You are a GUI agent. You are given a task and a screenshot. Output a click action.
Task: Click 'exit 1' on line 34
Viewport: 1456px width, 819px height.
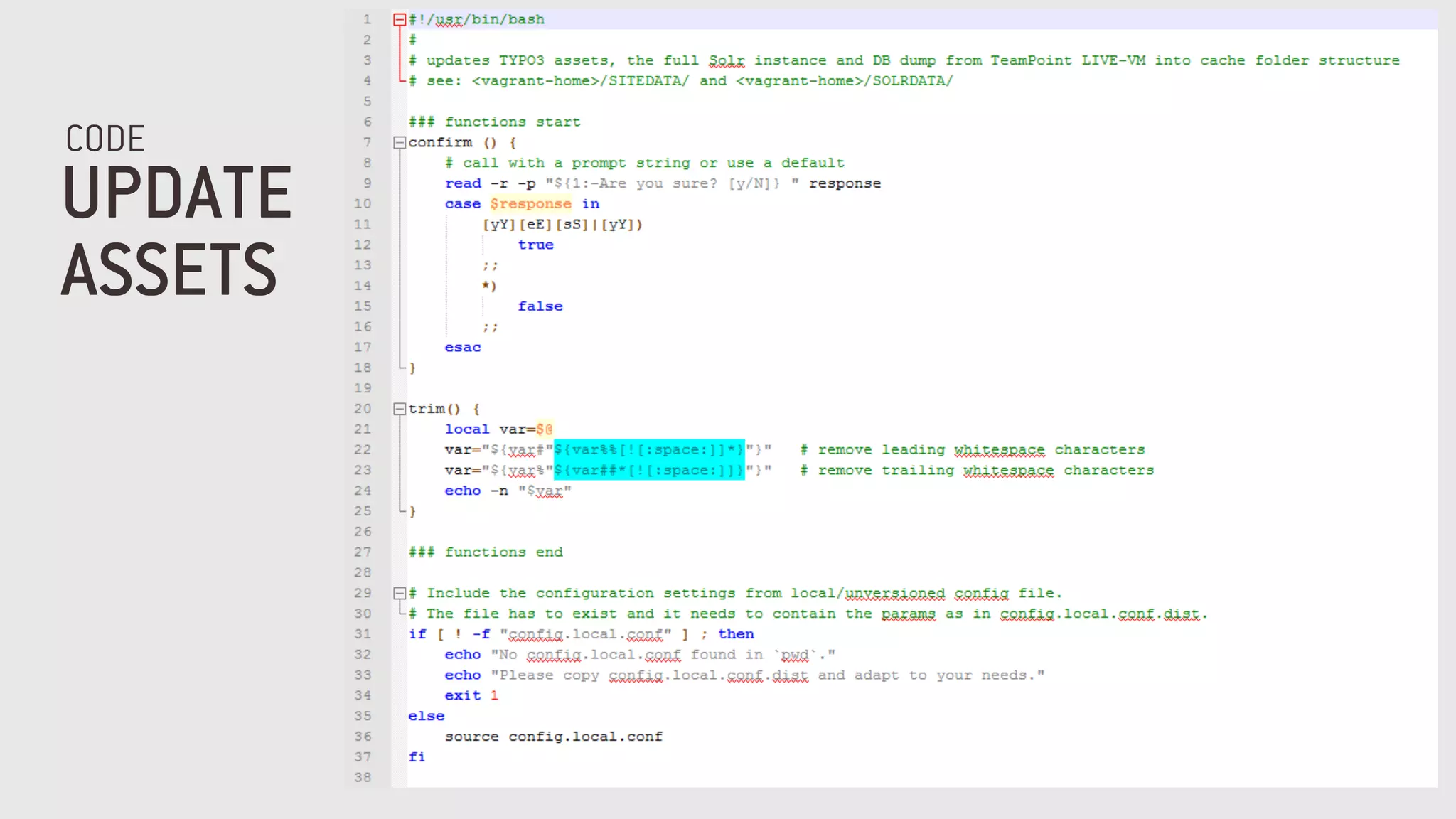click(471, 696)
